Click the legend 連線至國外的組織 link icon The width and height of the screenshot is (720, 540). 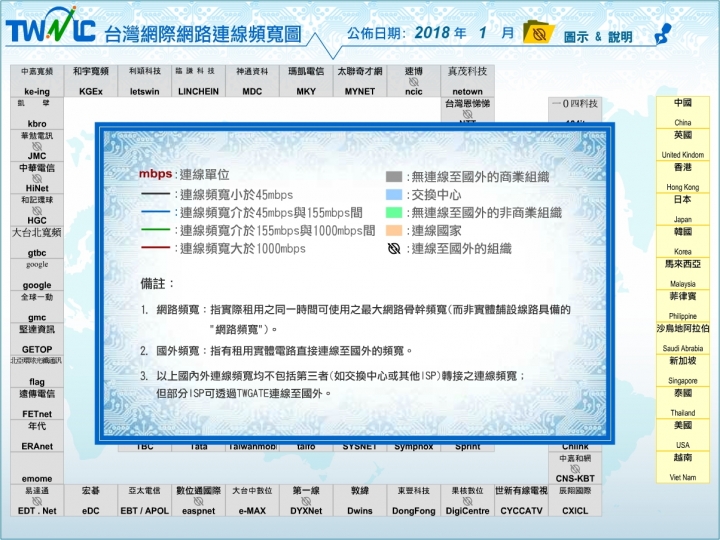(394, 248)
